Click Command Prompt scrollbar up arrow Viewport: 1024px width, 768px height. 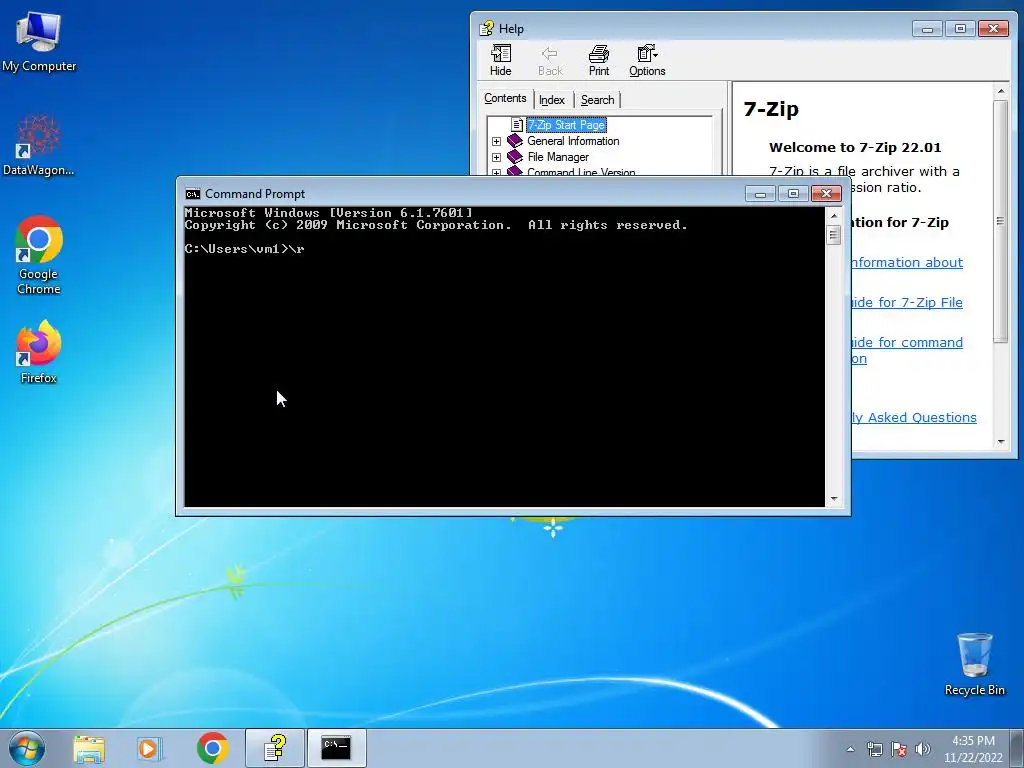pyautogui.click(x=833, y=215)
